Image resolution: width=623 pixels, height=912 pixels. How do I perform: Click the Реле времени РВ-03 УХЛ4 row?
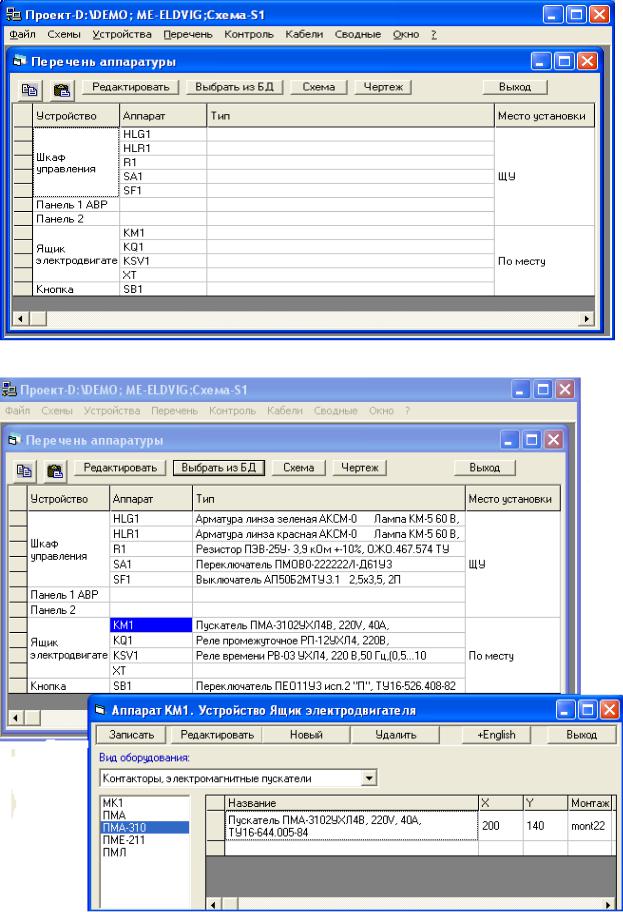(328, 656)
